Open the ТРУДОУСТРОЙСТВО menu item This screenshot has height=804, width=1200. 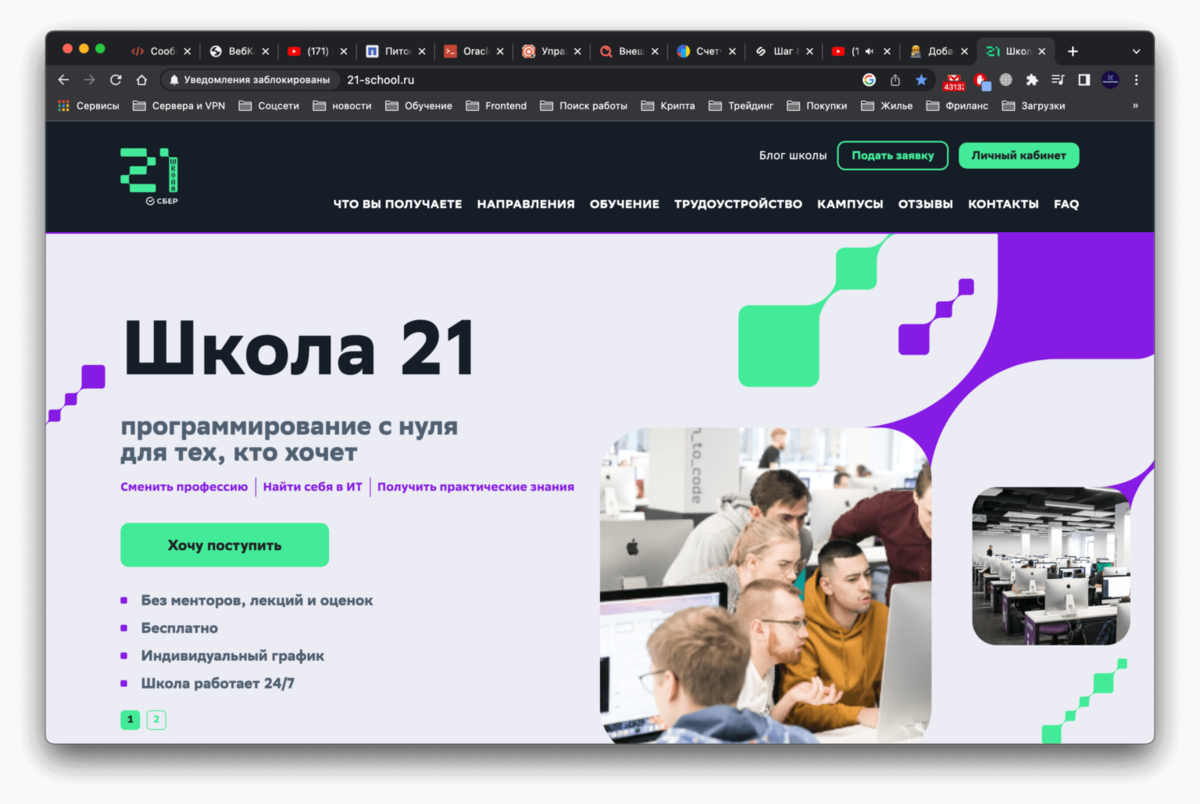coord(738,204)
